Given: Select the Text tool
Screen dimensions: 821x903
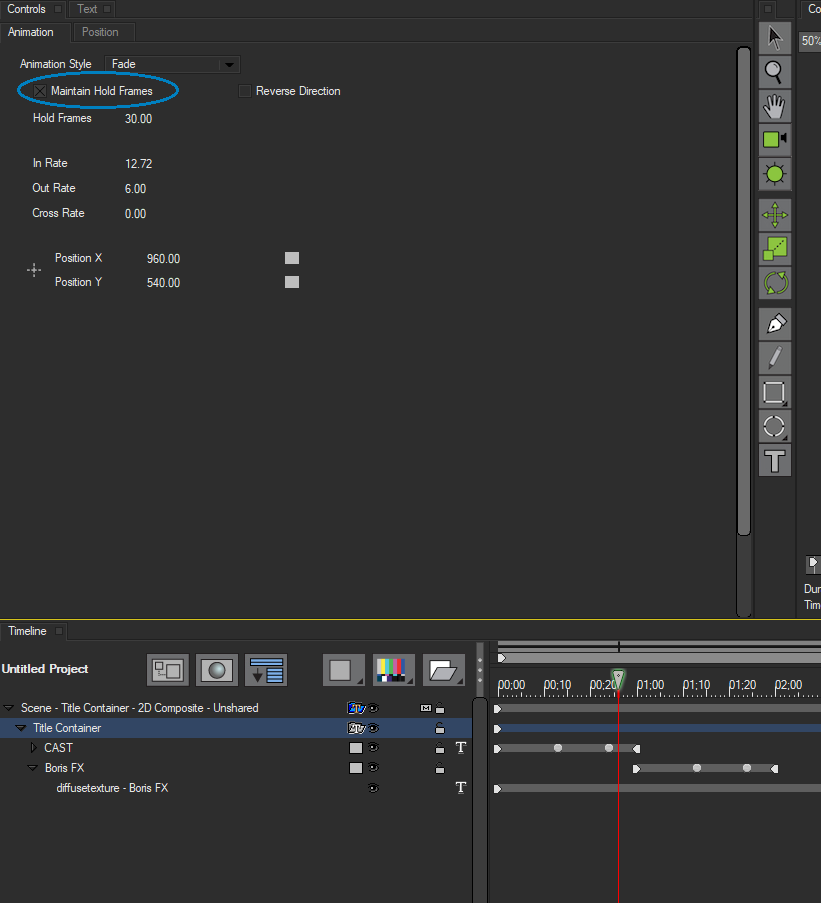Looking at the screenshot, I should point(774,461).
